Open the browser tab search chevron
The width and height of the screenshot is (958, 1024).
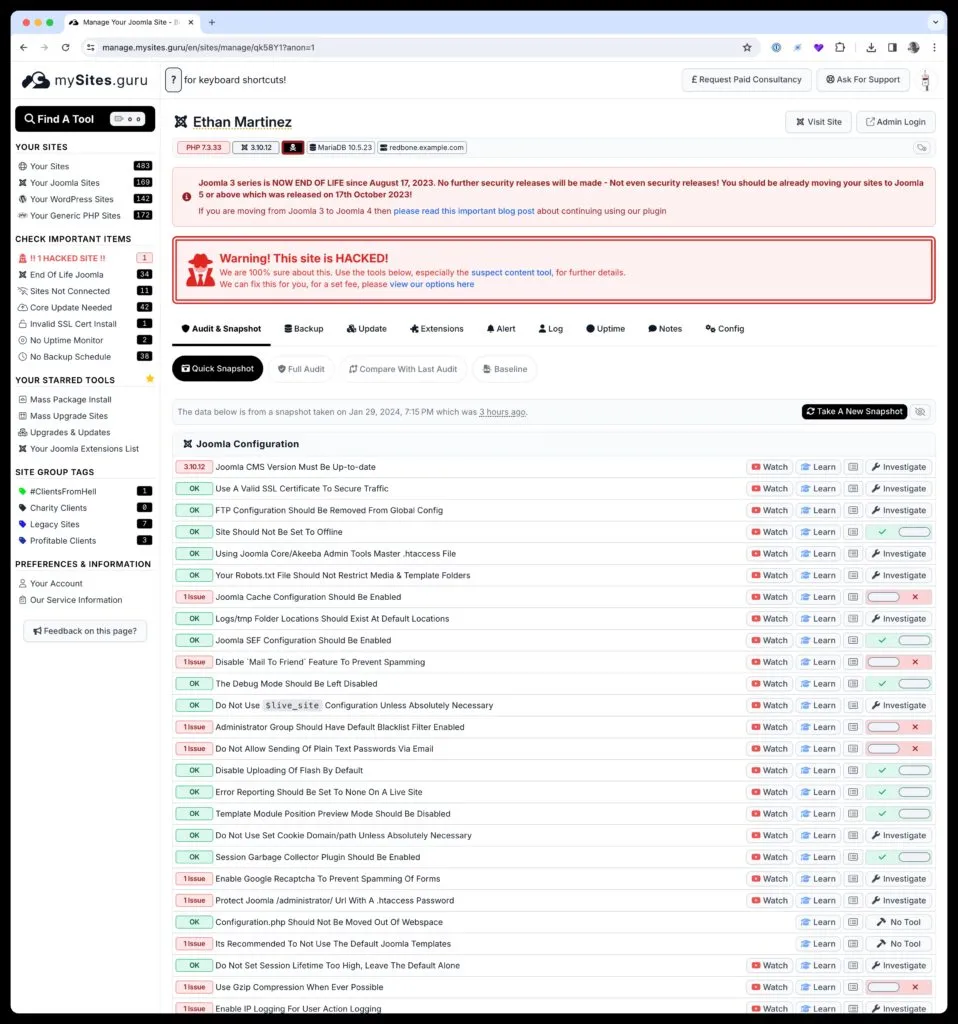click(936, 22)
